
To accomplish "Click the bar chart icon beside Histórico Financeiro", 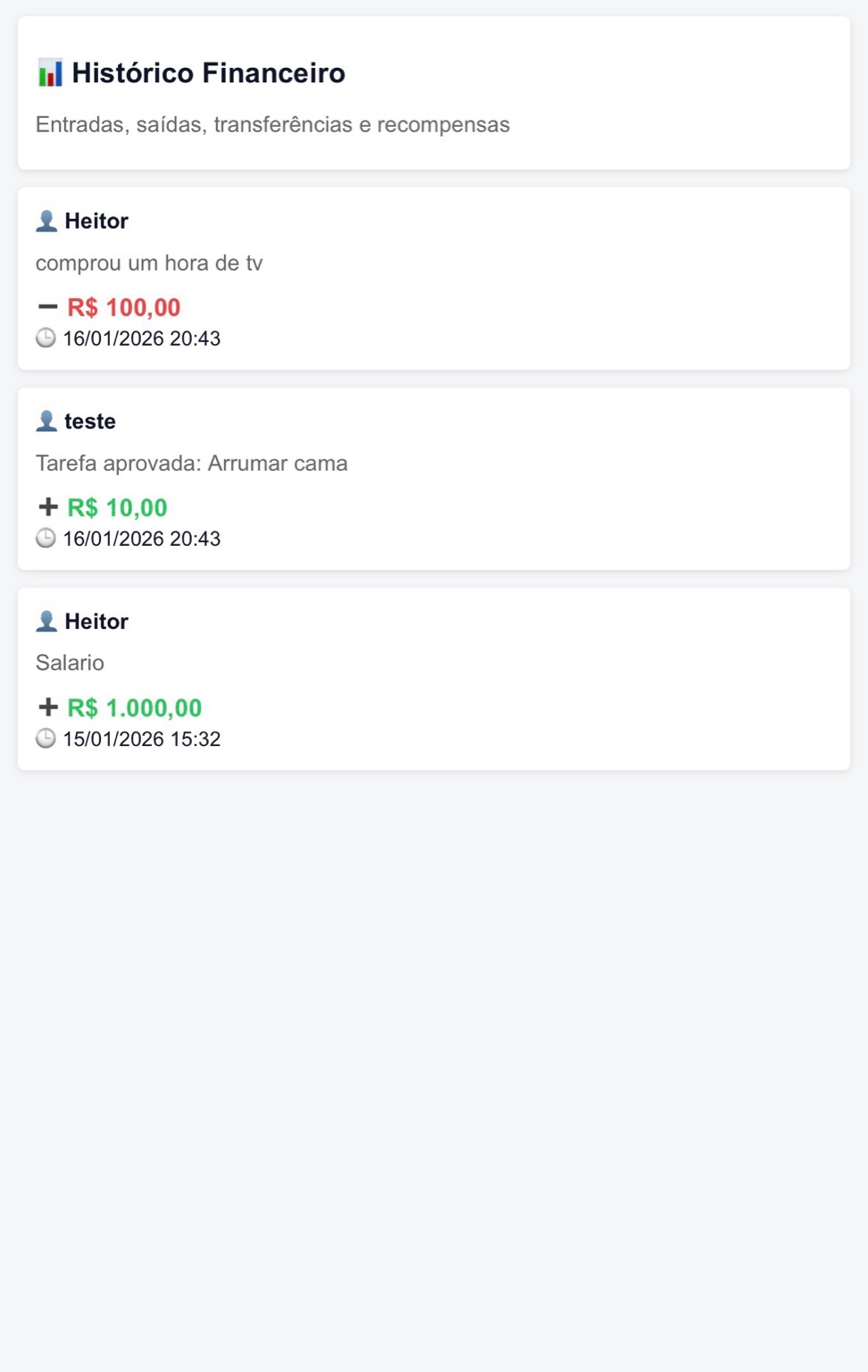I will (50, 73).
